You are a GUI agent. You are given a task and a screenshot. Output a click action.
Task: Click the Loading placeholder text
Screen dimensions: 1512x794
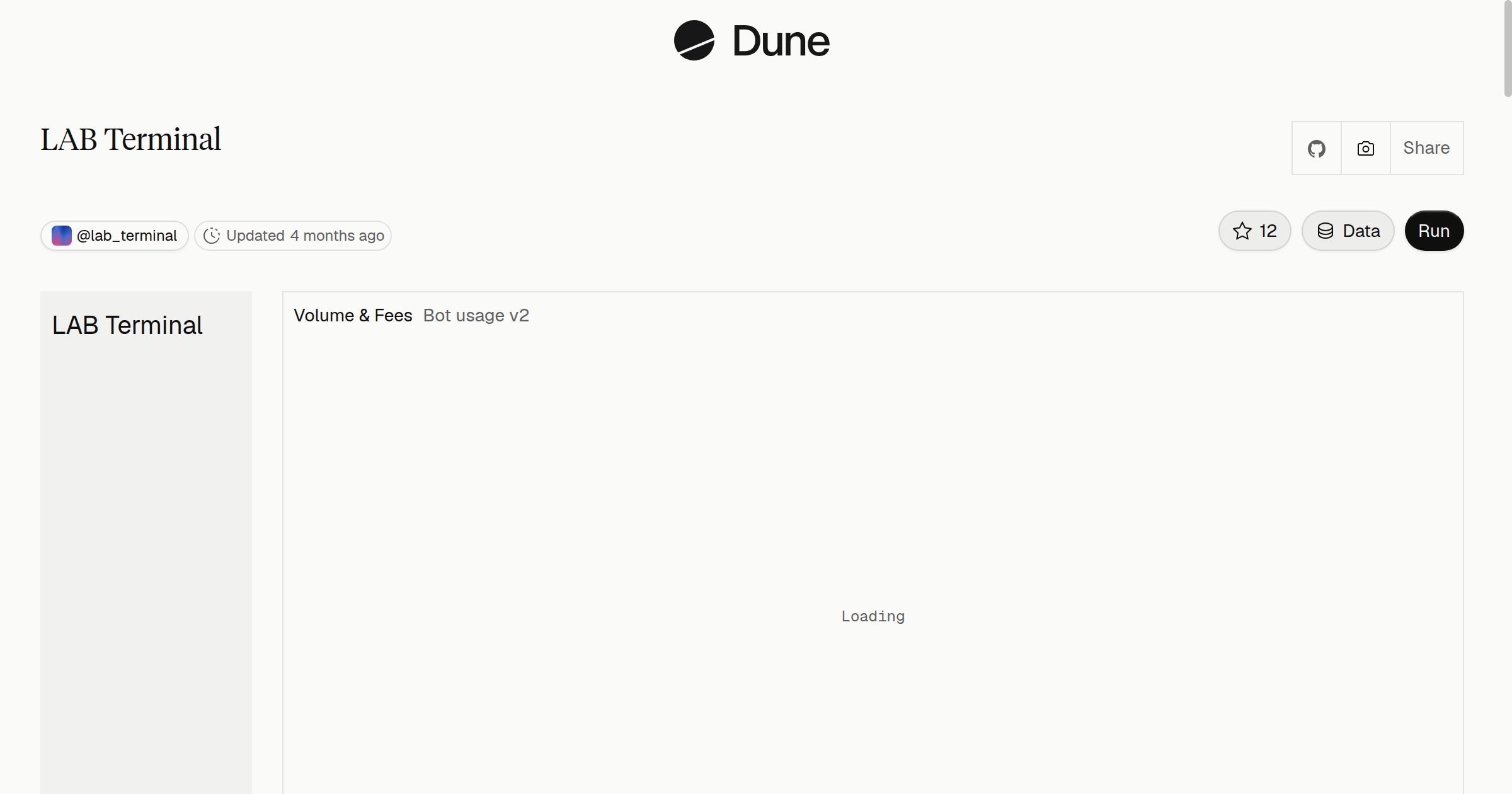tap(873, 616)
